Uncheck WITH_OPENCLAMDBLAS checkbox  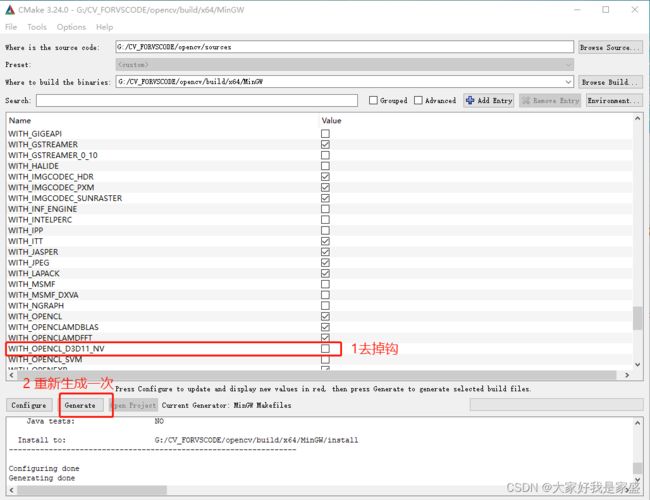tap(325, 327)
